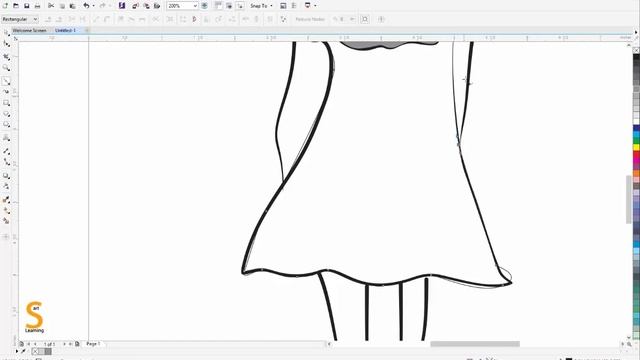The width and height of the screenshot is (640, 360).
Task: Select the Parallel Dimension tool
Action: 6,151
